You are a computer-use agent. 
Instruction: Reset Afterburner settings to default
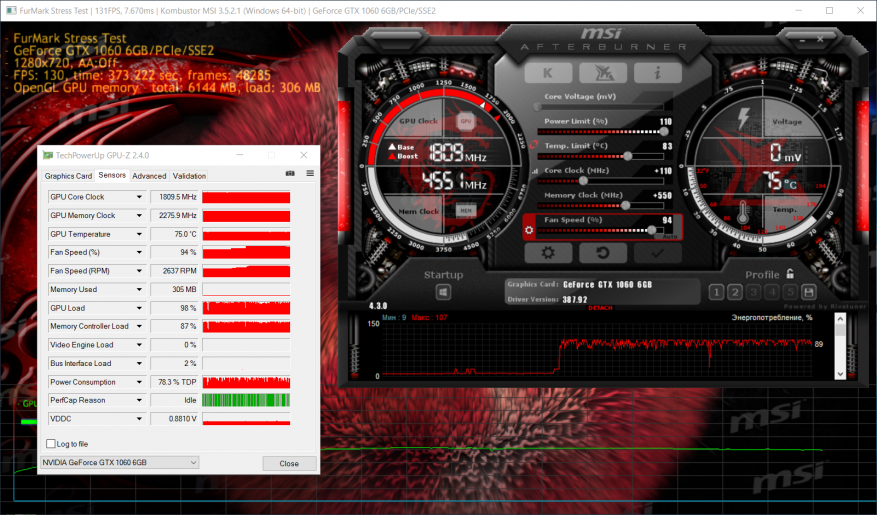(602, 253)
